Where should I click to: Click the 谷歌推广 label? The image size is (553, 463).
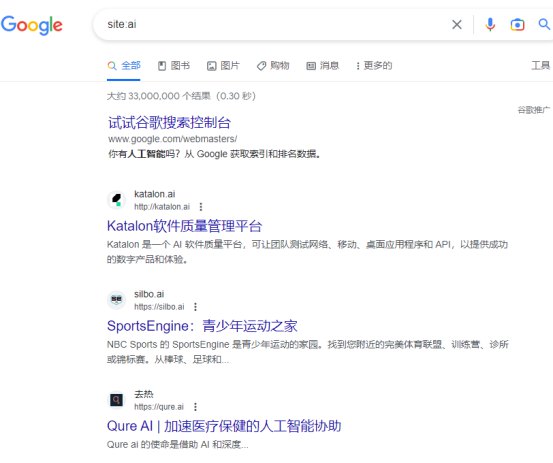tap(534, 110)
